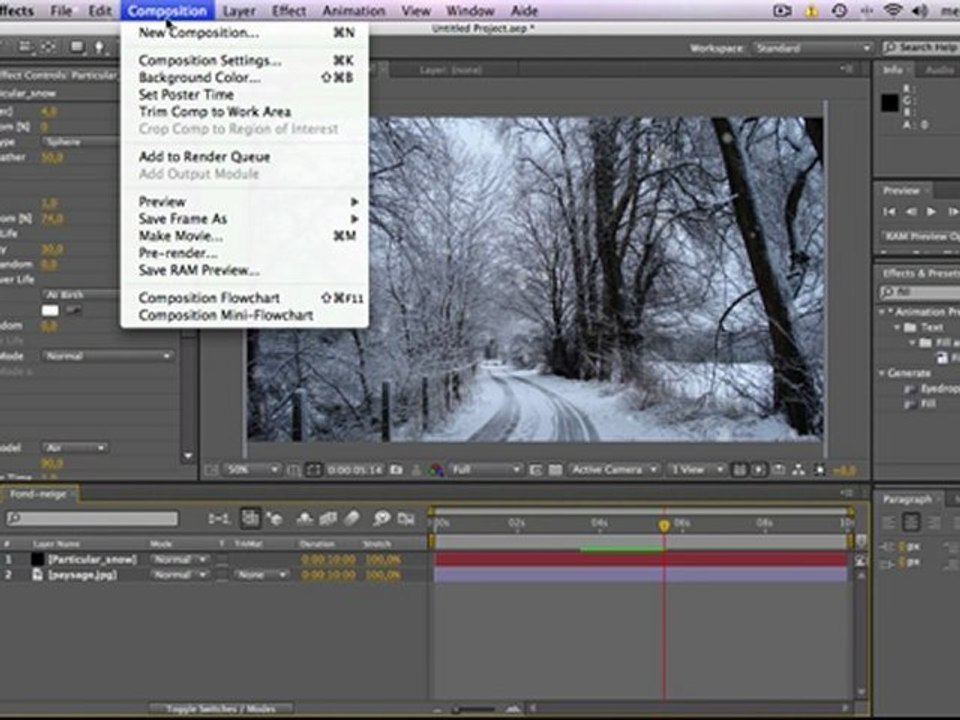The image size is (960, 720).
Task: Open the Layer menu in menu bar
Action: [239, 10]
